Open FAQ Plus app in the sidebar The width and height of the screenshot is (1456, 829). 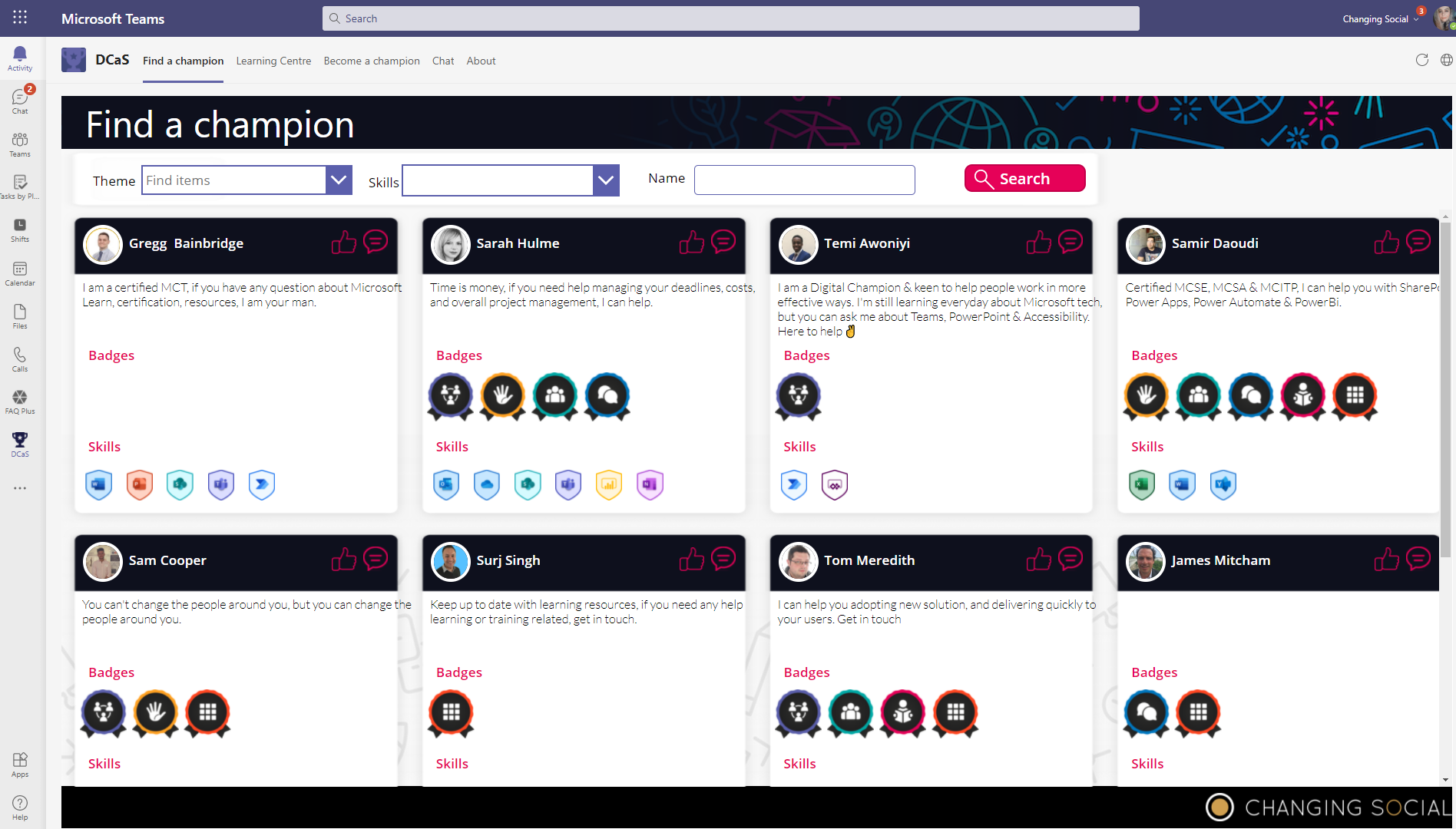tap(20, 401)
